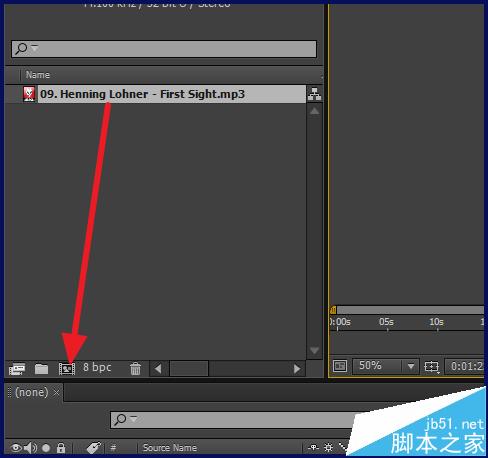Delete selected item with the trash icon
Screen dimensions: 488x458
coord(135,369)
